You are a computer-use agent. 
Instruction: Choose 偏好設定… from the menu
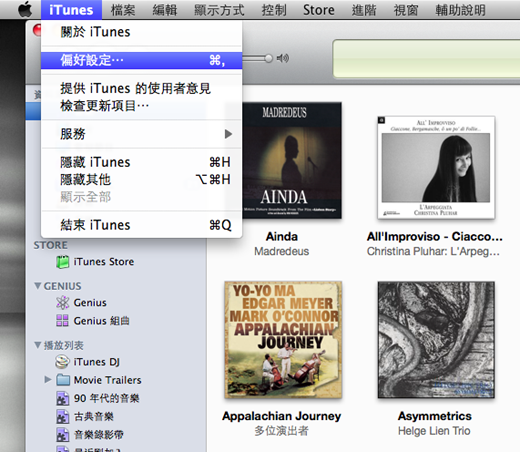tap(141, 60)
